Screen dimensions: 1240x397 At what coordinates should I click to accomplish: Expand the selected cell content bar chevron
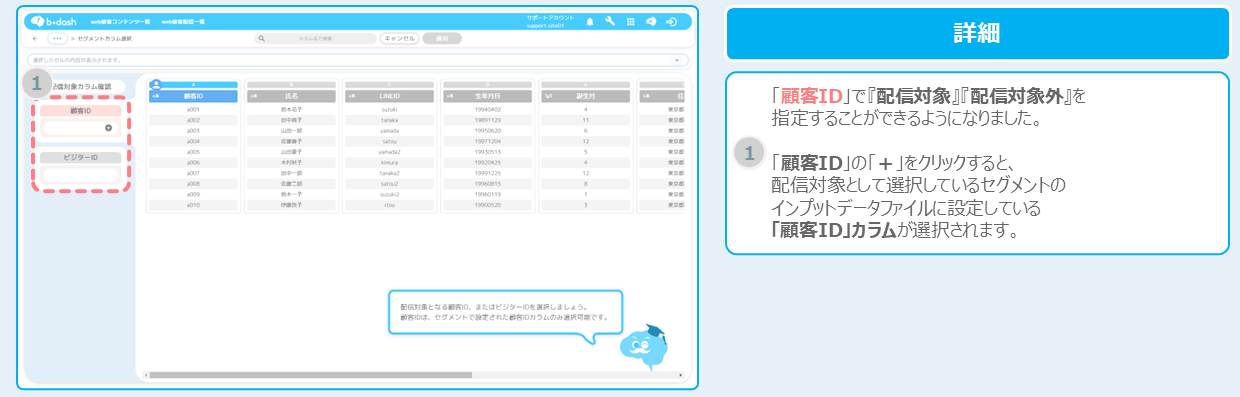point(677,61)
